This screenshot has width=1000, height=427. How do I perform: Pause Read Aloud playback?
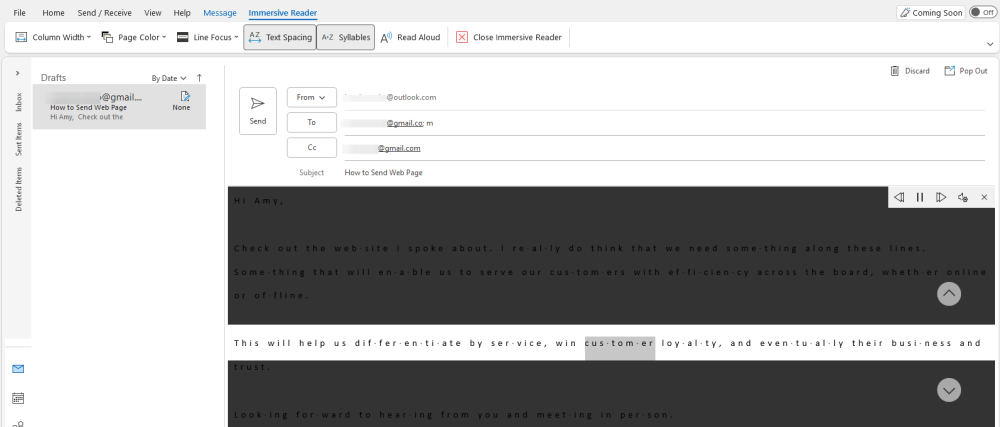point(920,198)
